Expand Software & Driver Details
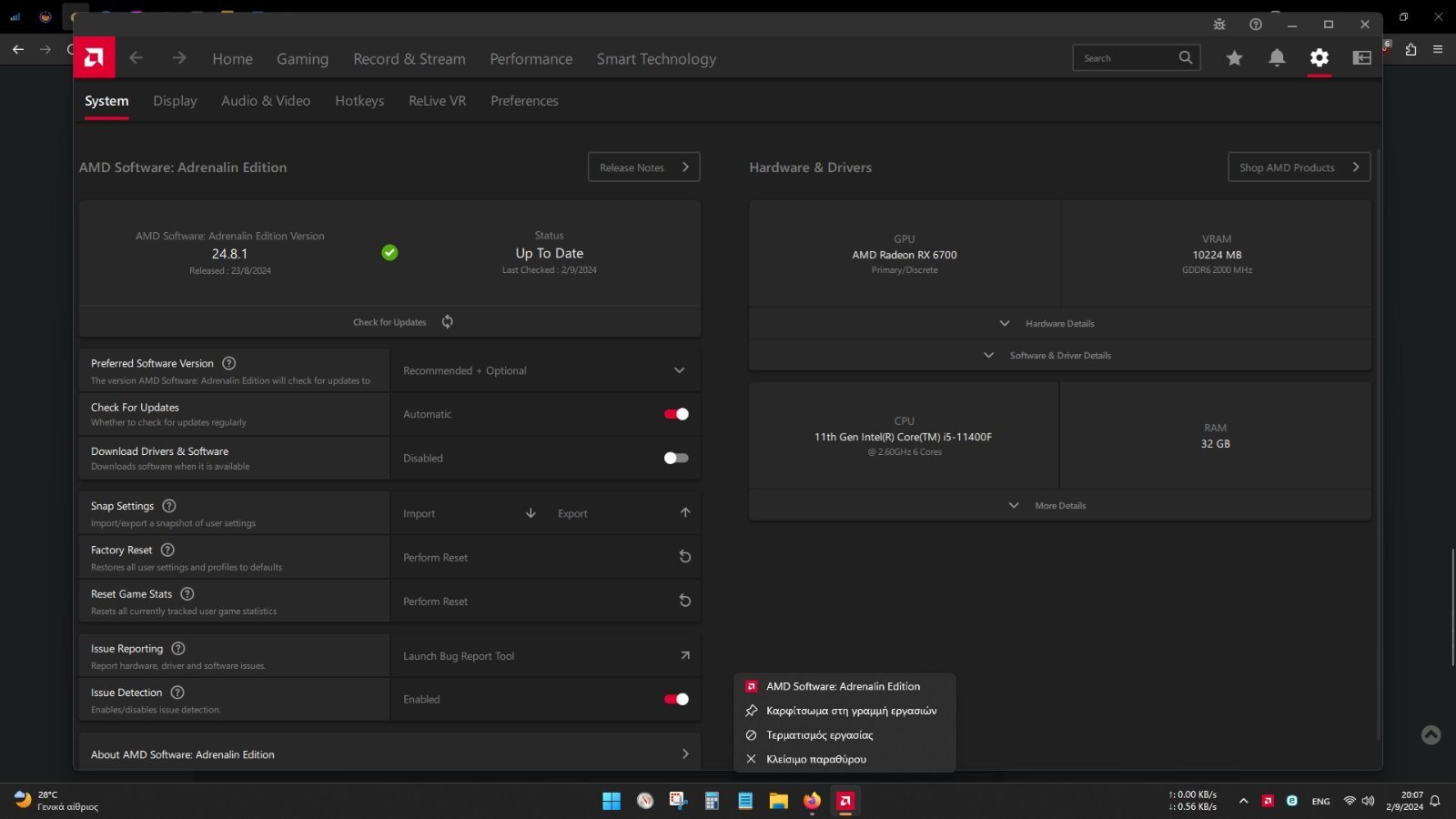1456x819 pixels. coord(1059,355)
